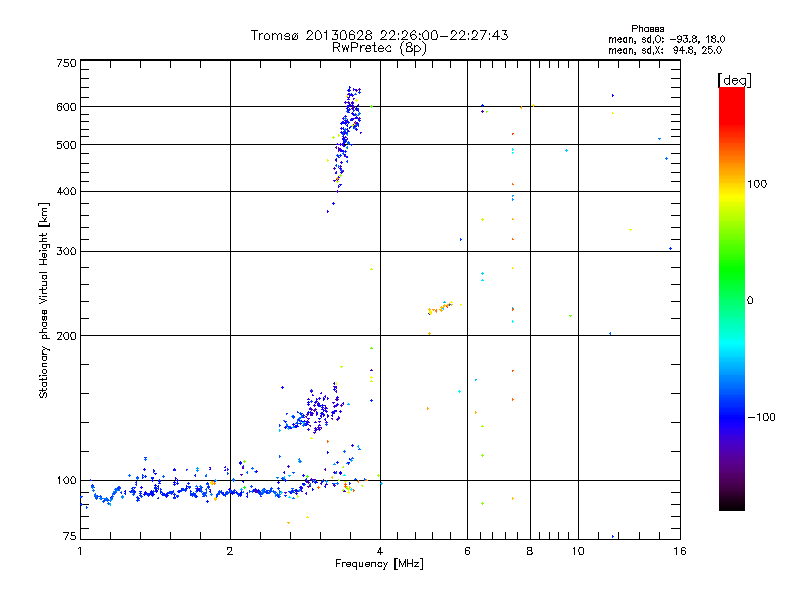Click the x-axis tick label '1'

tap(80, 551)
